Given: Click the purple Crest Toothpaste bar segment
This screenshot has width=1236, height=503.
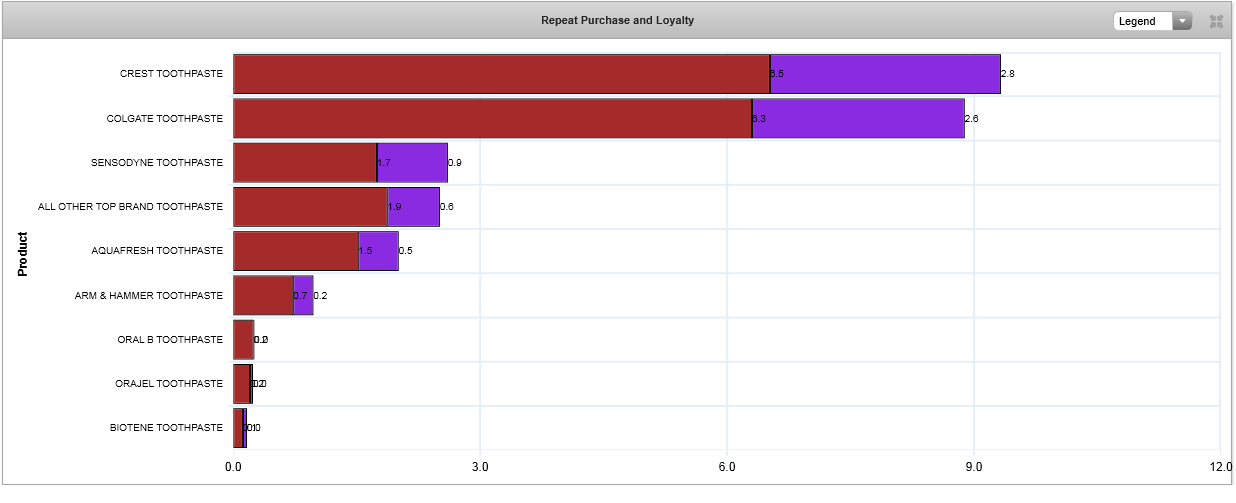Looking at the screenshot, I should (885, 74).
